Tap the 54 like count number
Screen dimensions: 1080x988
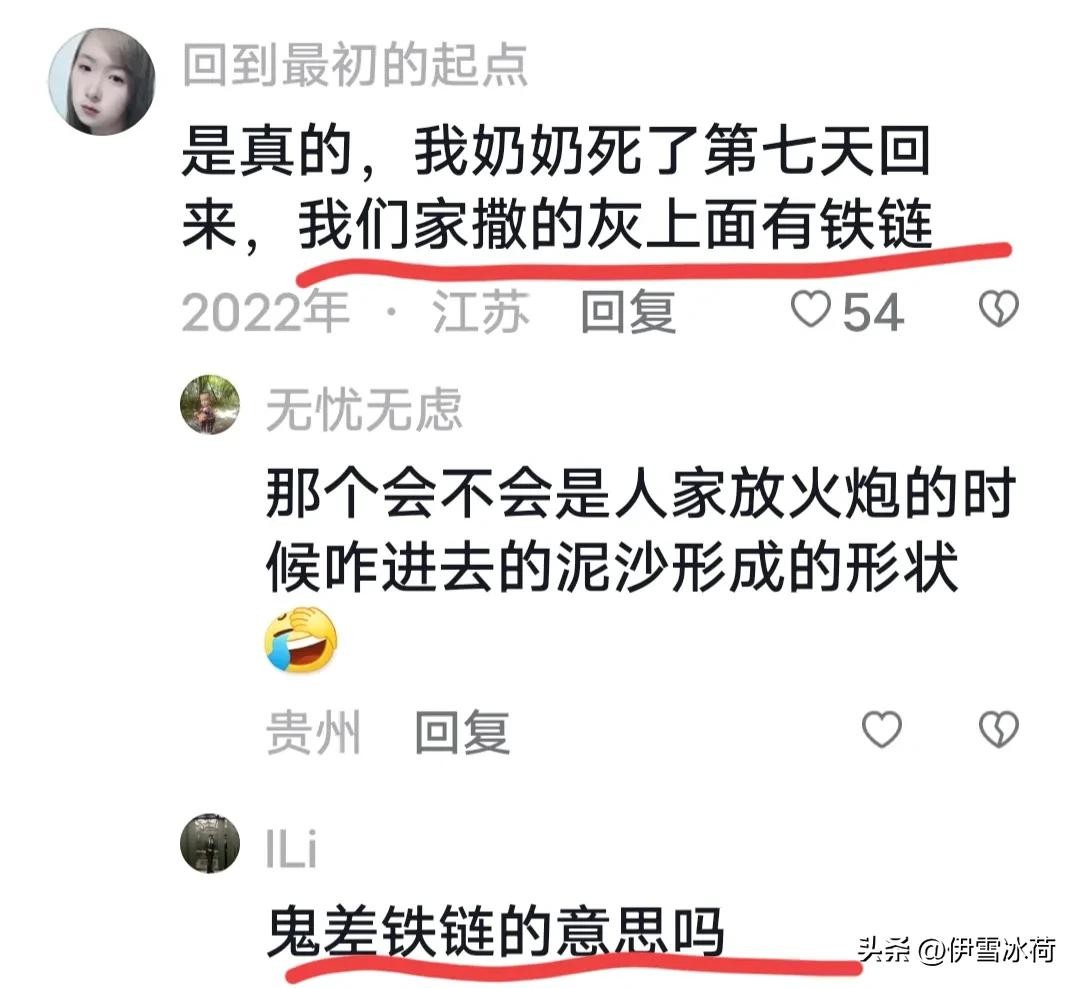[x=873, y=312]
